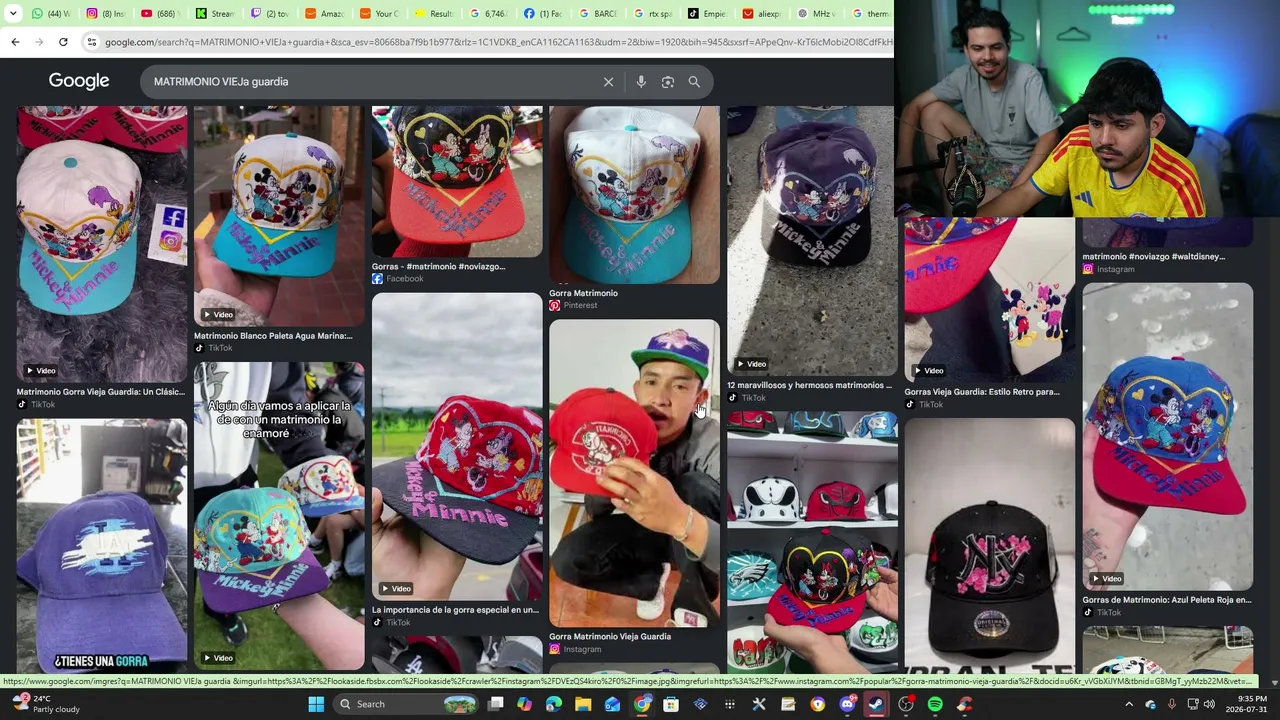
Task: Open the Chrome tab search dropdown
Action: (x=13, y=14)
